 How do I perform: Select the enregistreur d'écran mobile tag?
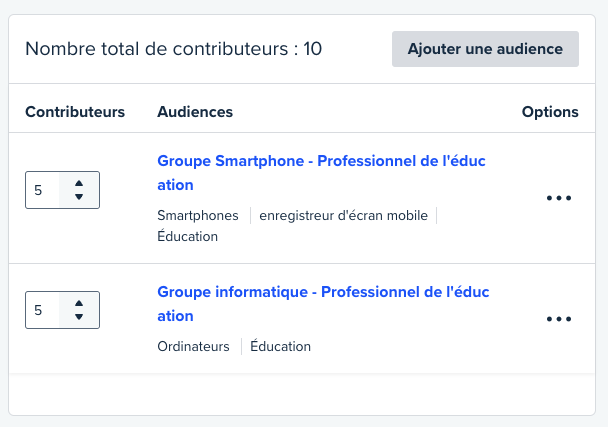click(x=343, y=215)
